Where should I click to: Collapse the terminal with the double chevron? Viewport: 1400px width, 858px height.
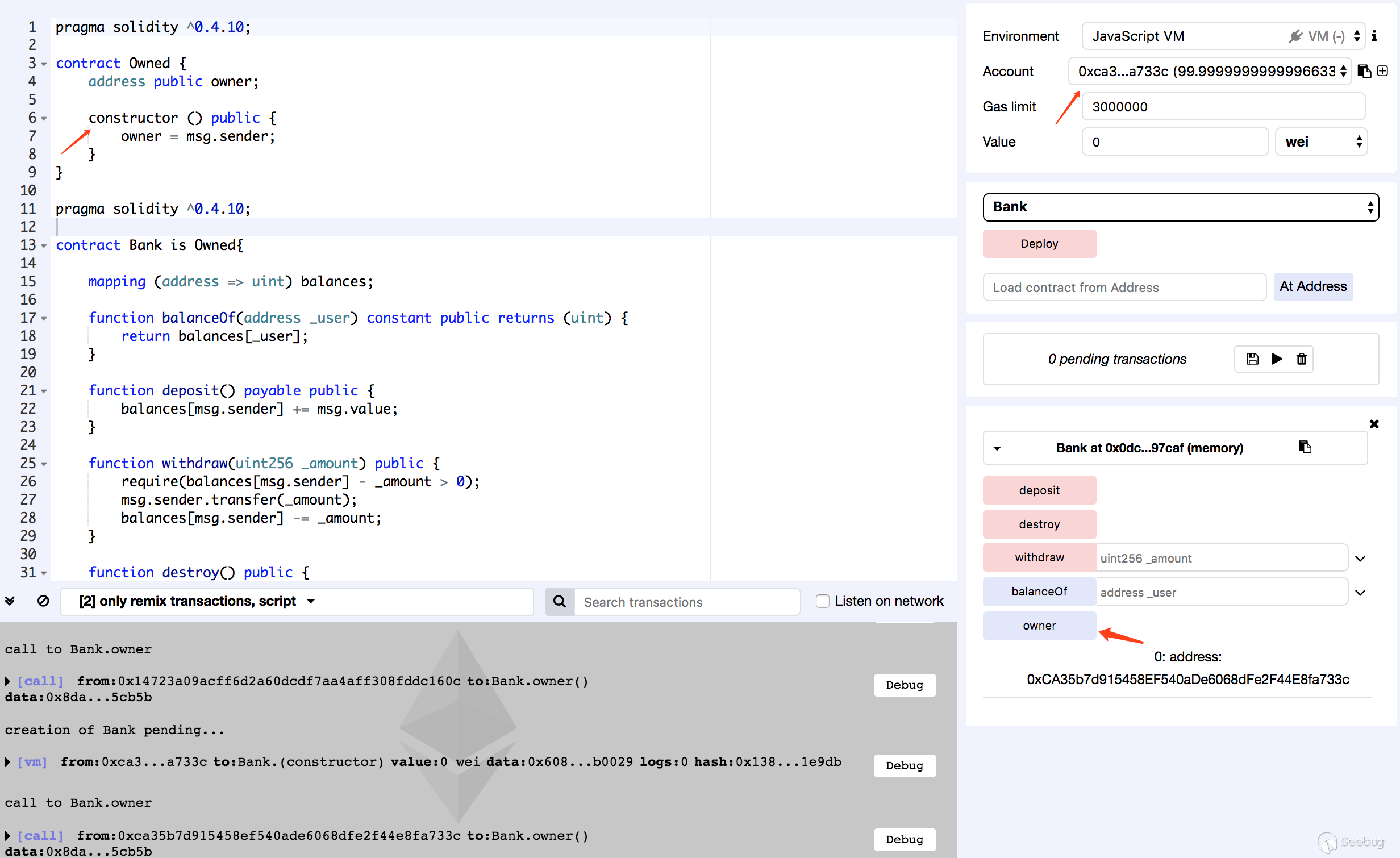[10, 601]
